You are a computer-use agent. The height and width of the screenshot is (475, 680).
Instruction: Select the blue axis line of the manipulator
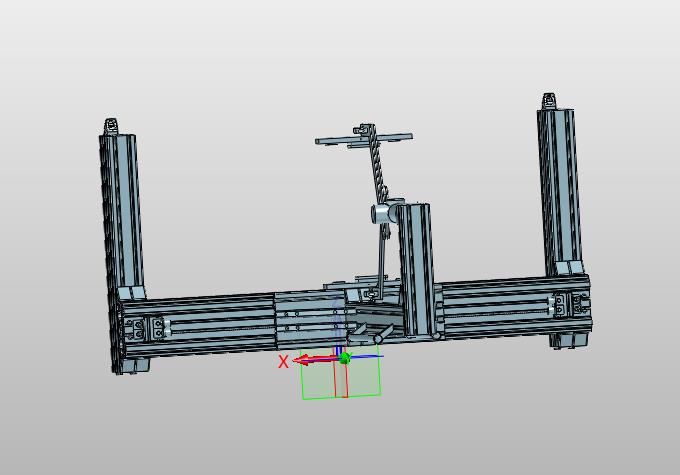click(367, 357)
